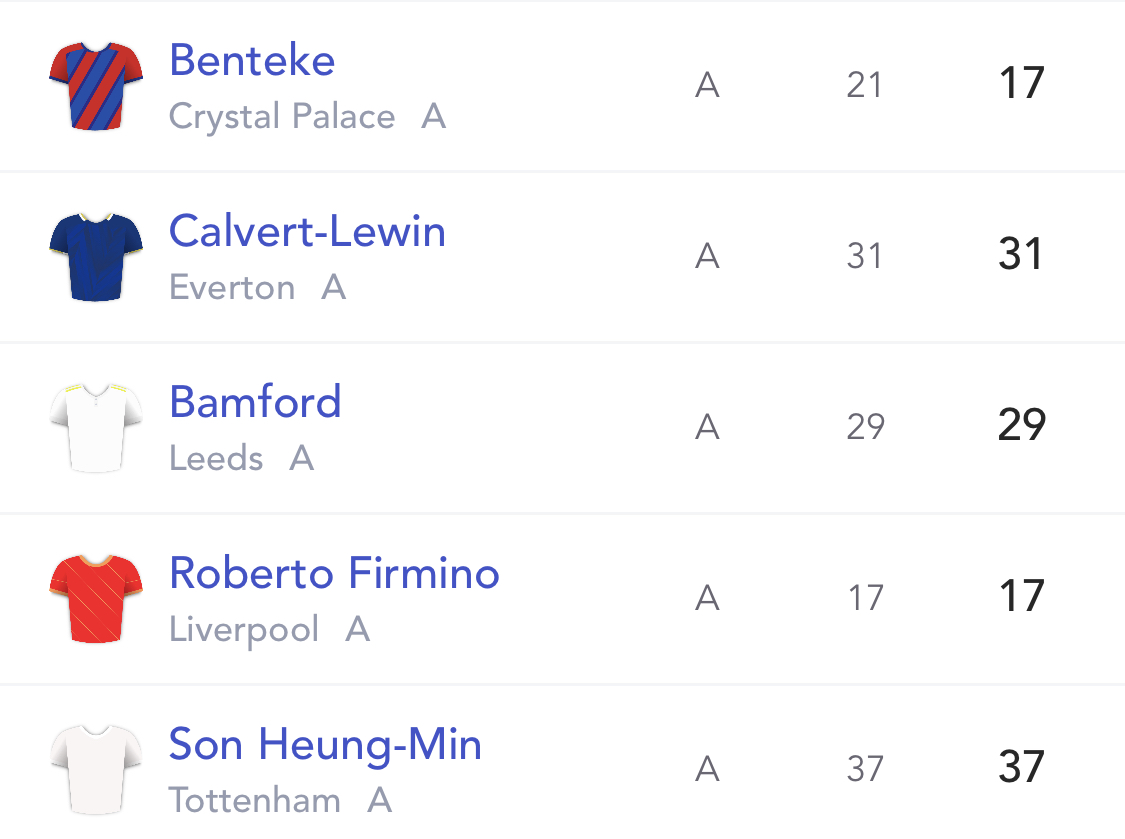Click the Everton team label

(x=232, y=288)
